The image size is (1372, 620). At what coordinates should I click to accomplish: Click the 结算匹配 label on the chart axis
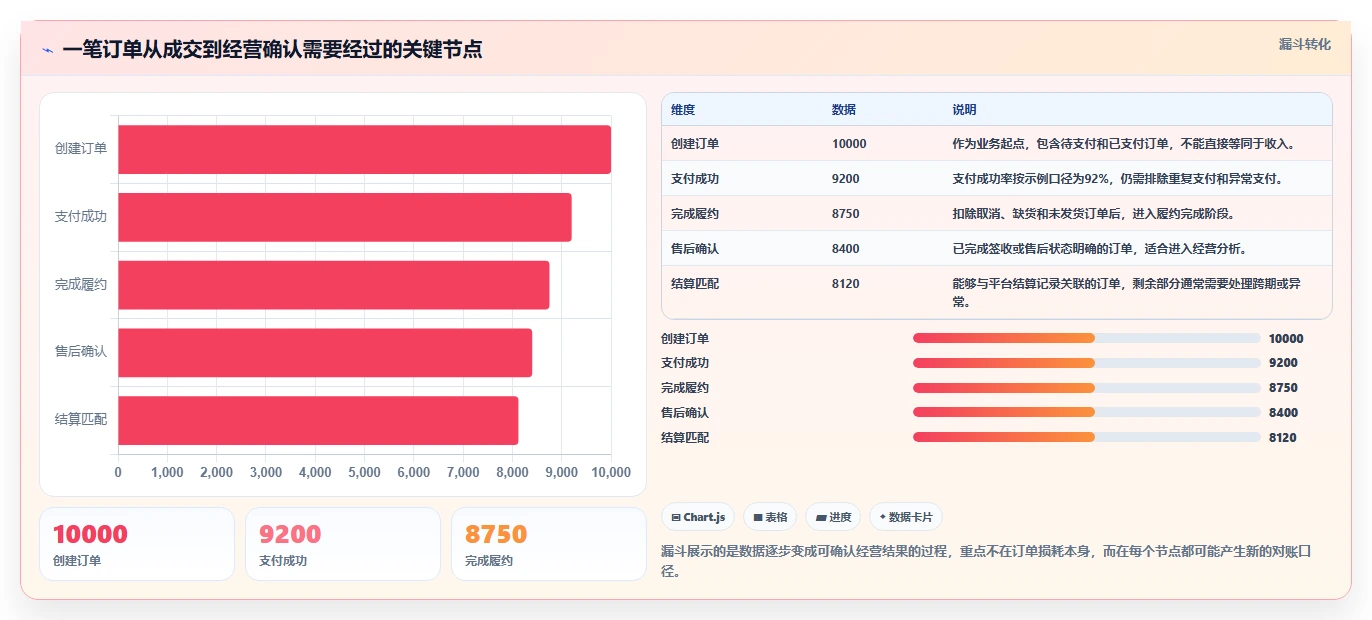(81, 420)
